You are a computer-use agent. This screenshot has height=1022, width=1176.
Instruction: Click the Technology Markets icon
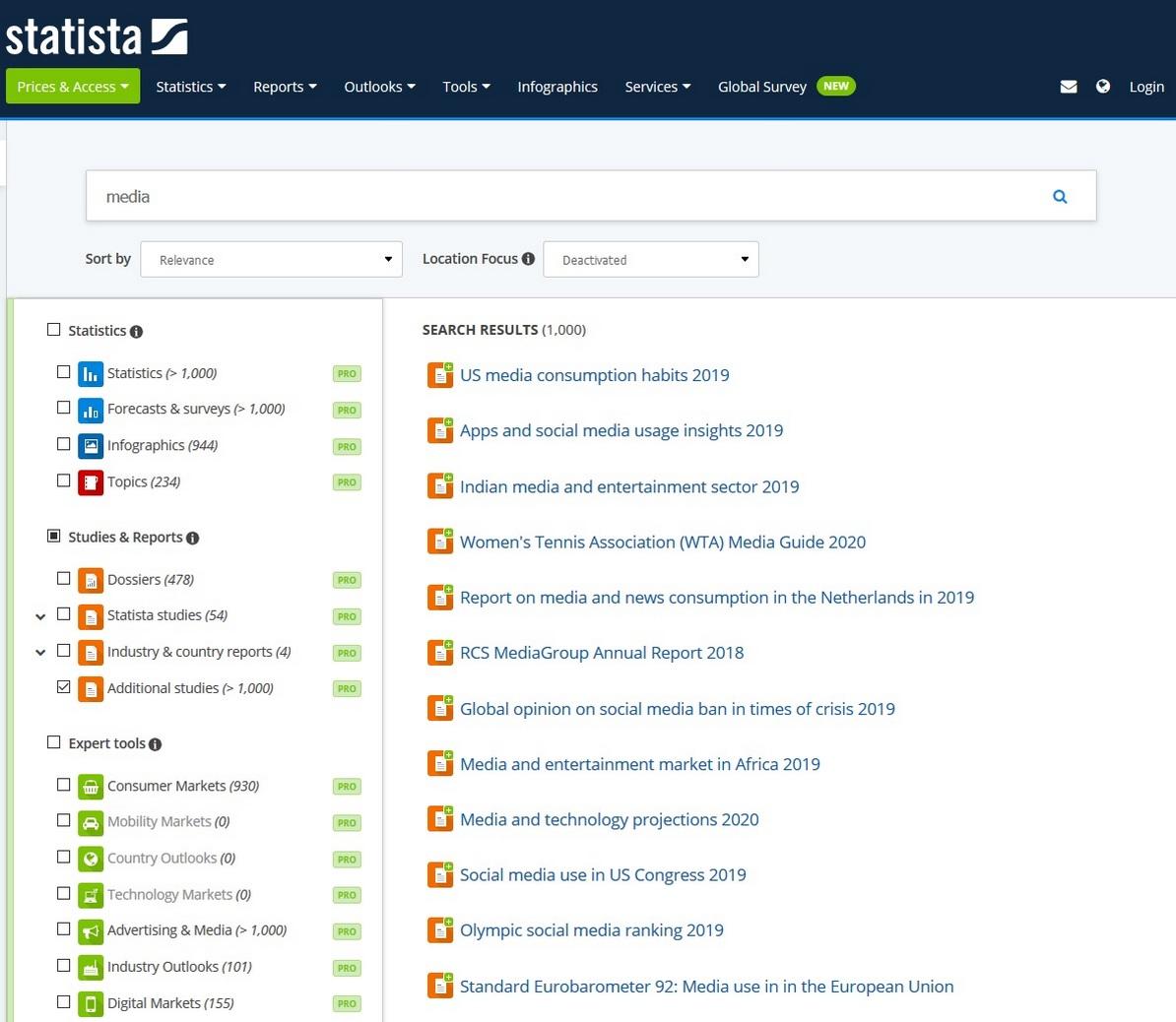pyautogui.click(x=91, y=895)
